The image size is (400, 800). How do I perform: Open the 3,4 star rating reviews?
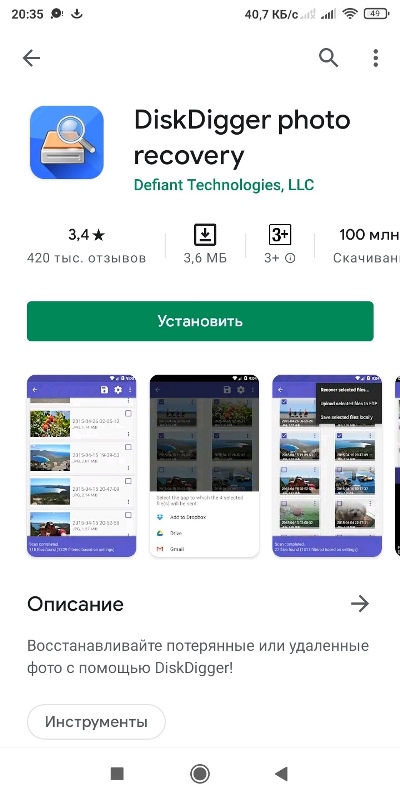pyautogui.click(x=86, y=246)
